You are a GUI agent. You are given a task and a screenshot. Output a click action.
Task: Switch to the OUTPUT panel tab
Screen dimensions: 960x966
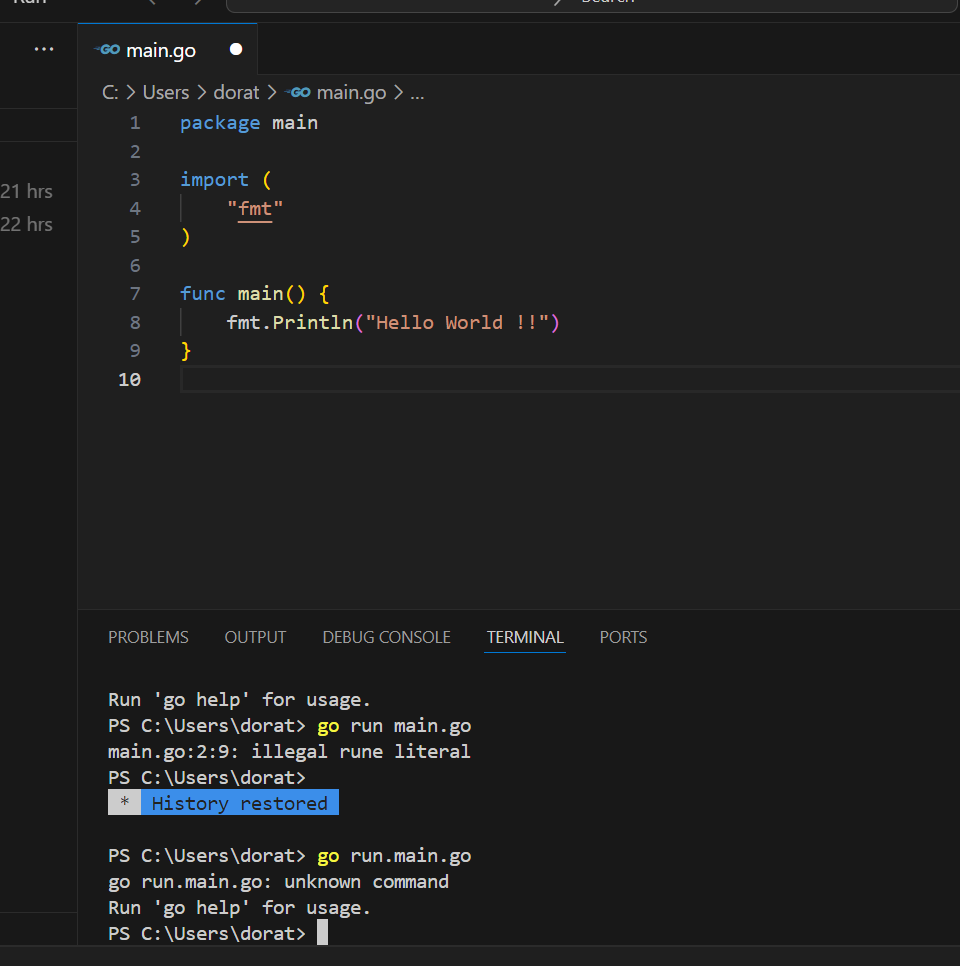[x=255, y=637]
